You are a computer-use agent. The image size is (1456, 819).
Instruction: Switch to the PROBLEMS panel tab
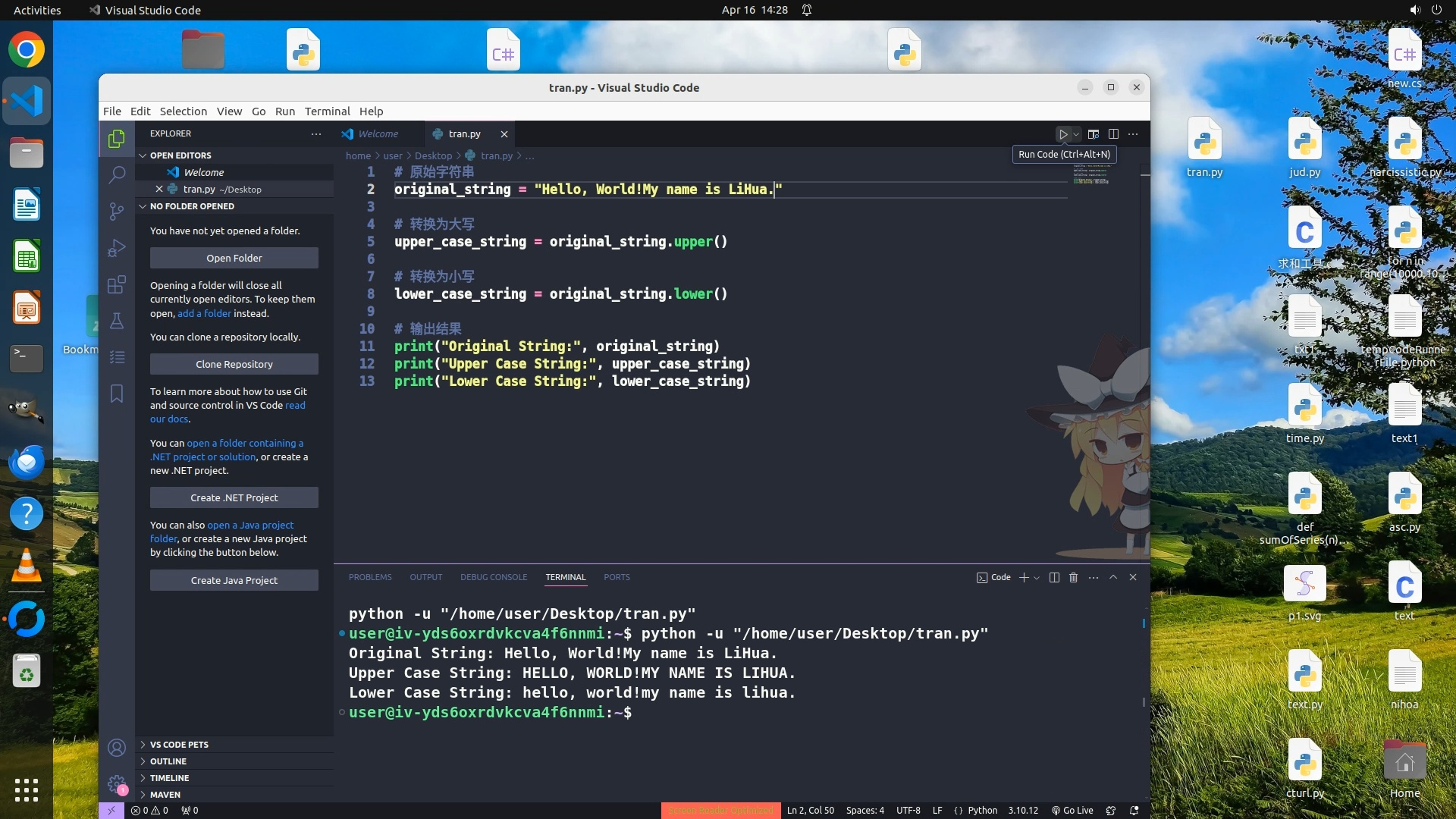[370, 578]
